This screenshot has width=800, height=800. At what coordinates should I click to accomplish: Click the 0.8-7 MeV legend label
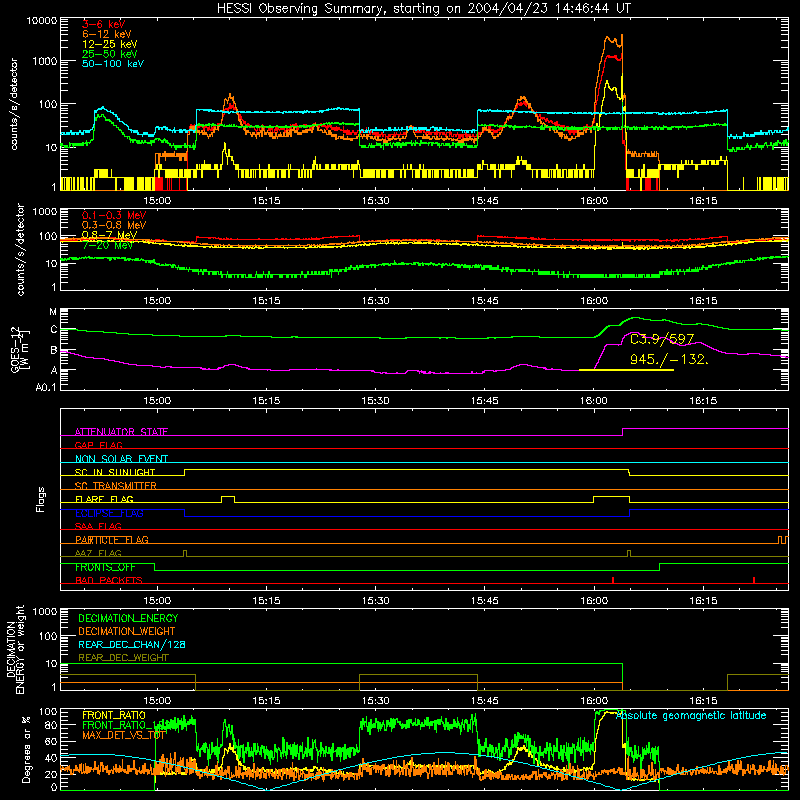(x=109, y=235)
